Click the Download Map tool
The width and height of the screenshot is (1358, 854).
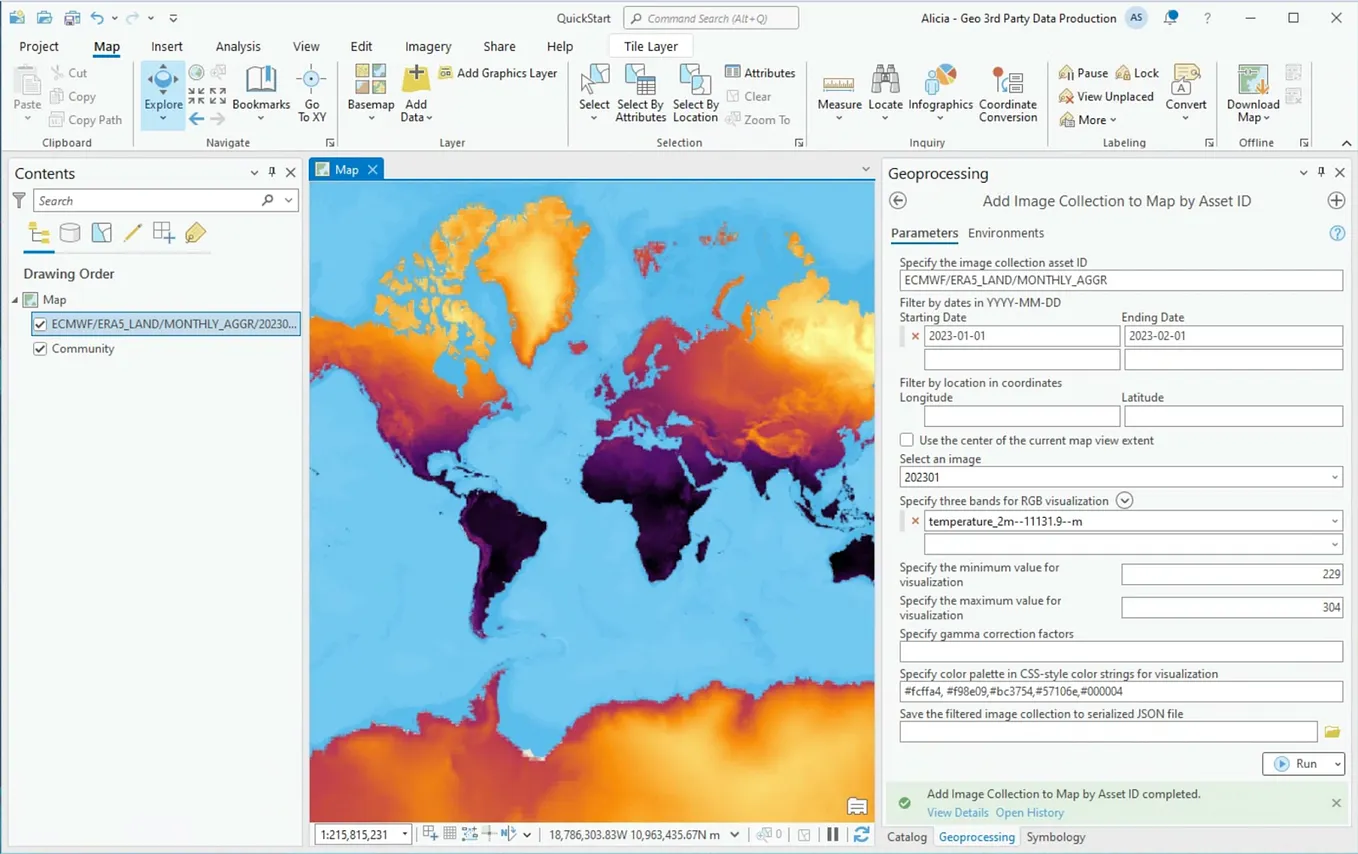[1251, 95]
